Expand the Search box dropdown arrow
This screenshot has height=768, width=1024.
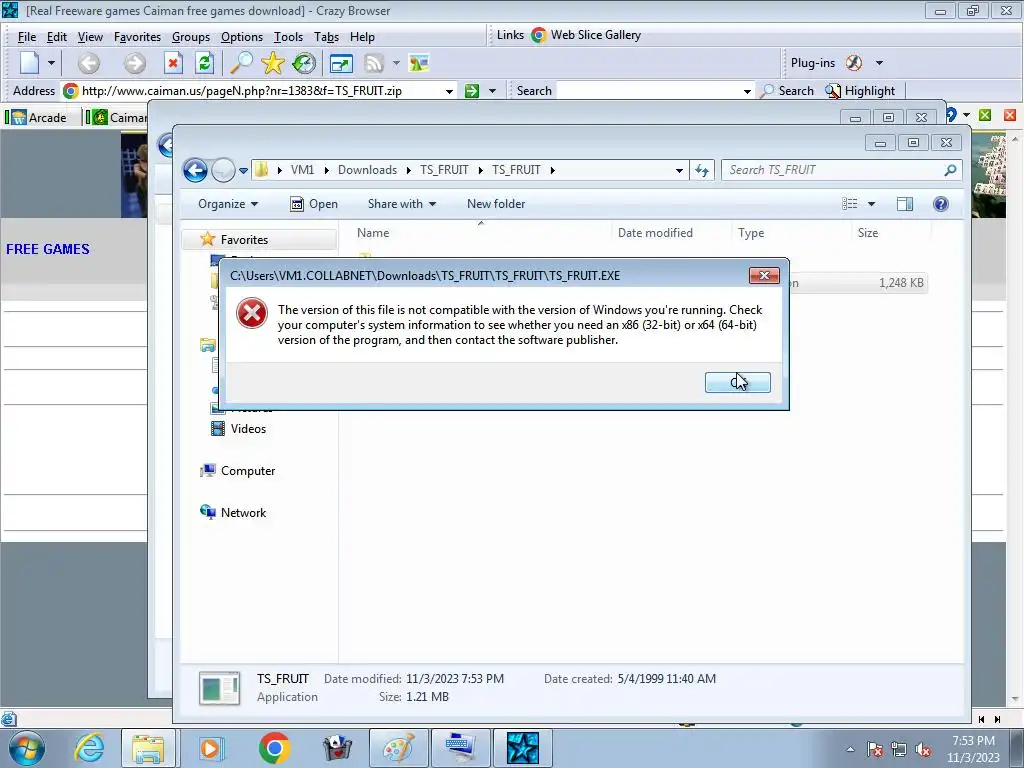click(747, 91)
